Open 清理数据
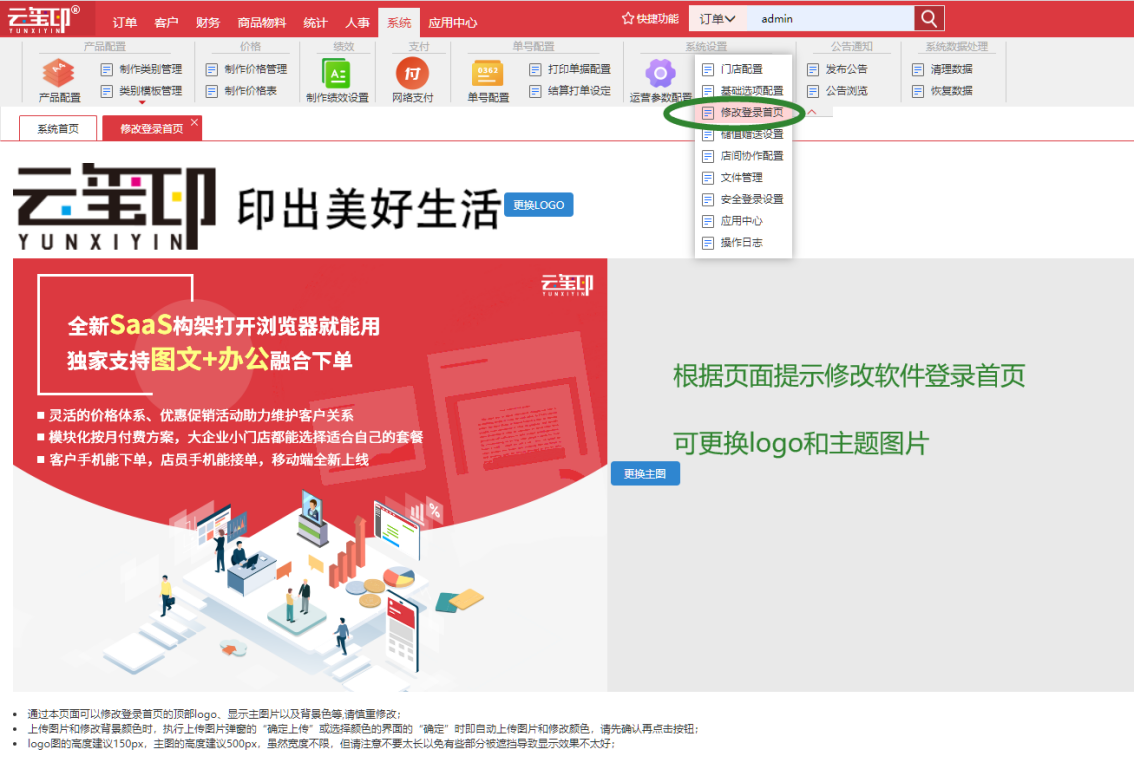Viewport: 1134px width, 757px height. coord(942,69)
